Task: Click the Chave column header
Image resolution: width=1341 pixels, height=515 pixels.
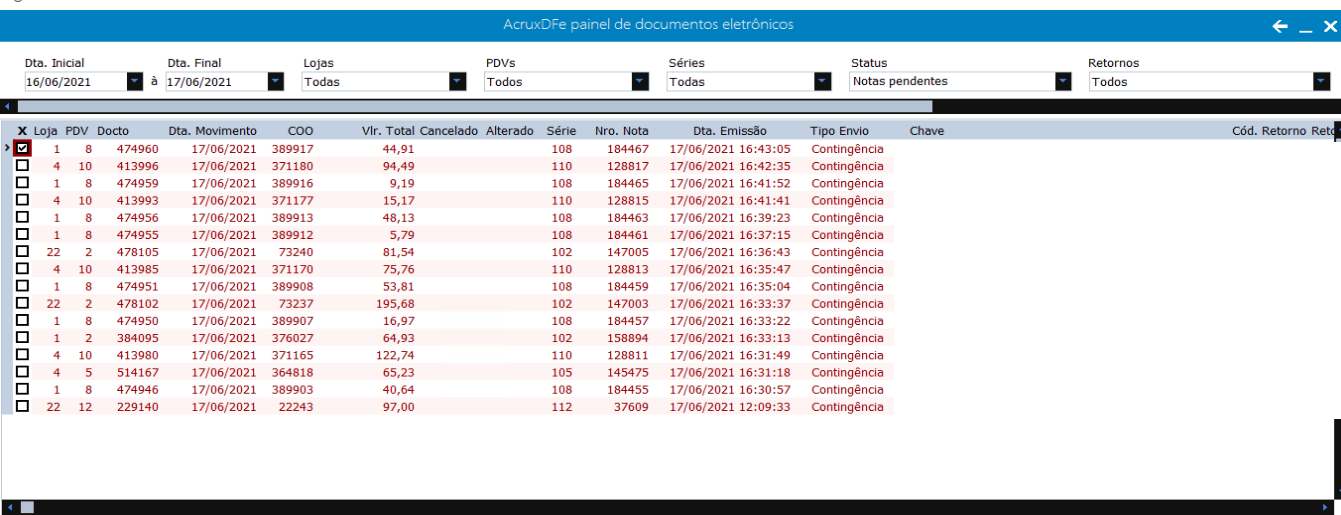Action: [927, 131]
